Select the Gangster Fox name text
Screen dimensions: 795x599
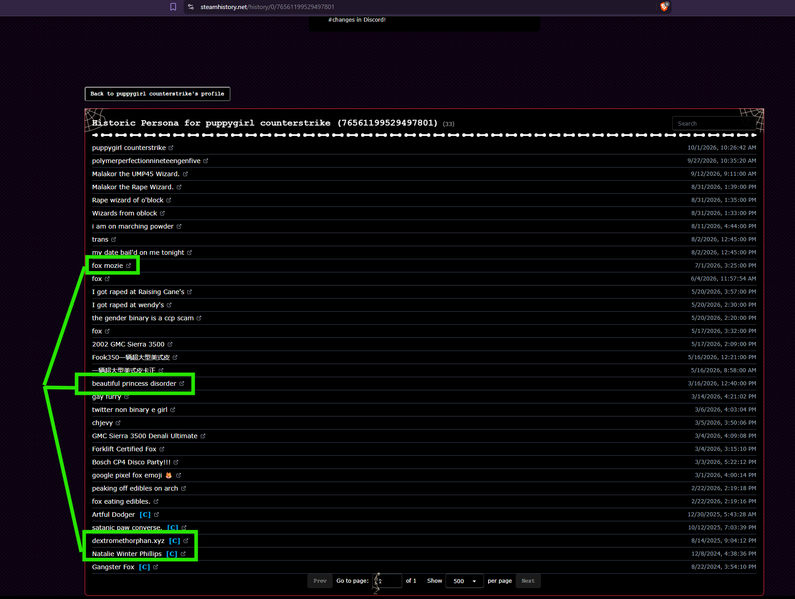click(x=113, y=567)
